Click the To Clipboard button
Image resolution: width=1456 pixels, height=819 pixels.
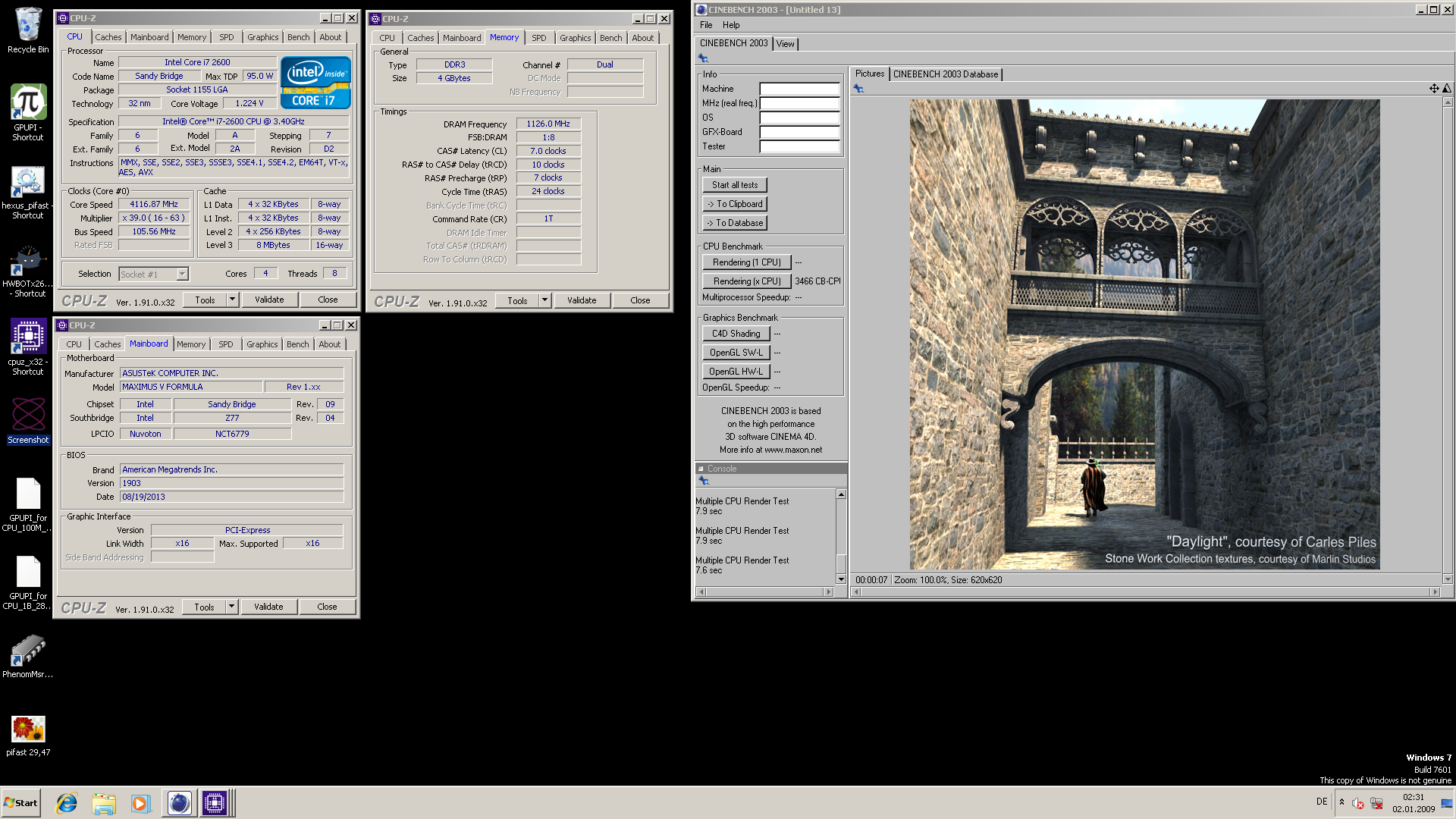tap(735, 204)
